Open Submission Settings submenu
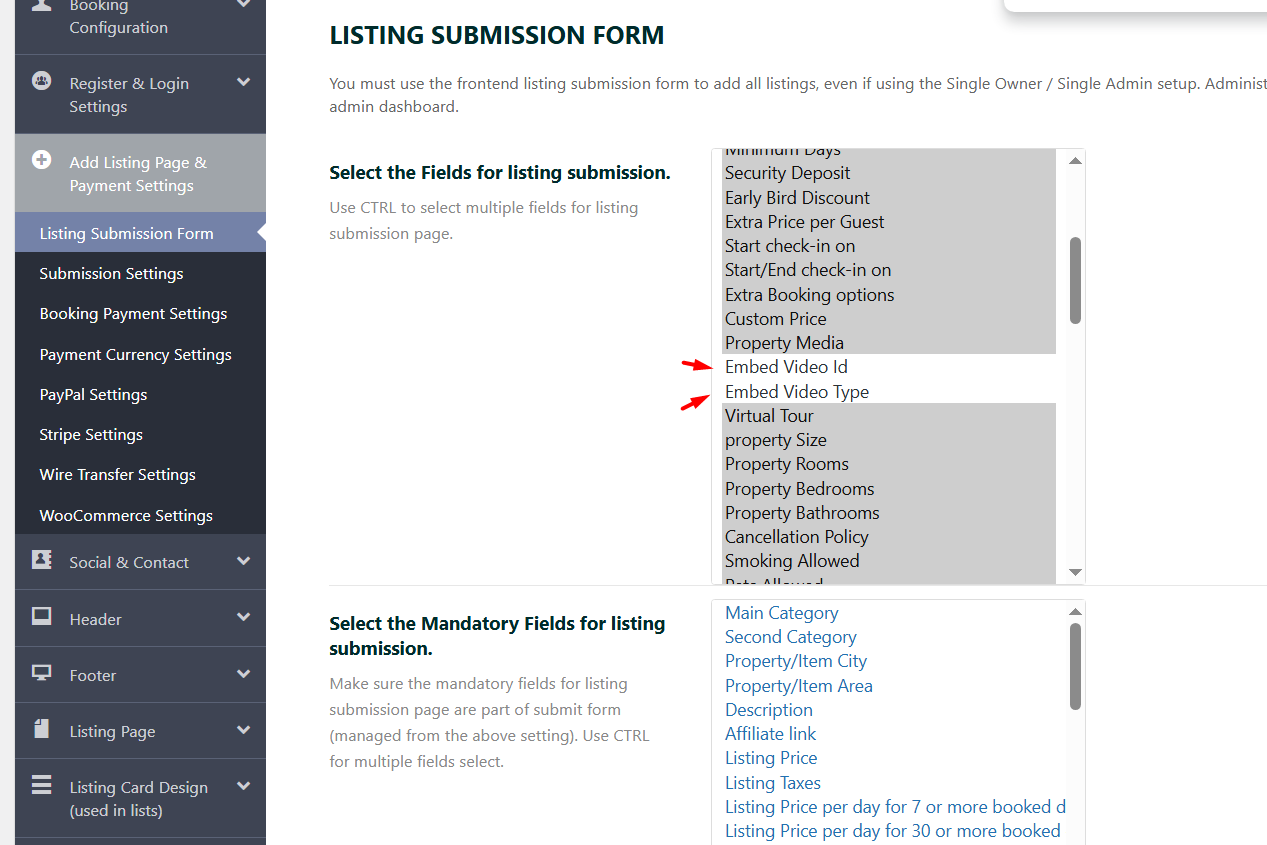The width and height of the screenshot is (1267, 845). click(111, 274)
